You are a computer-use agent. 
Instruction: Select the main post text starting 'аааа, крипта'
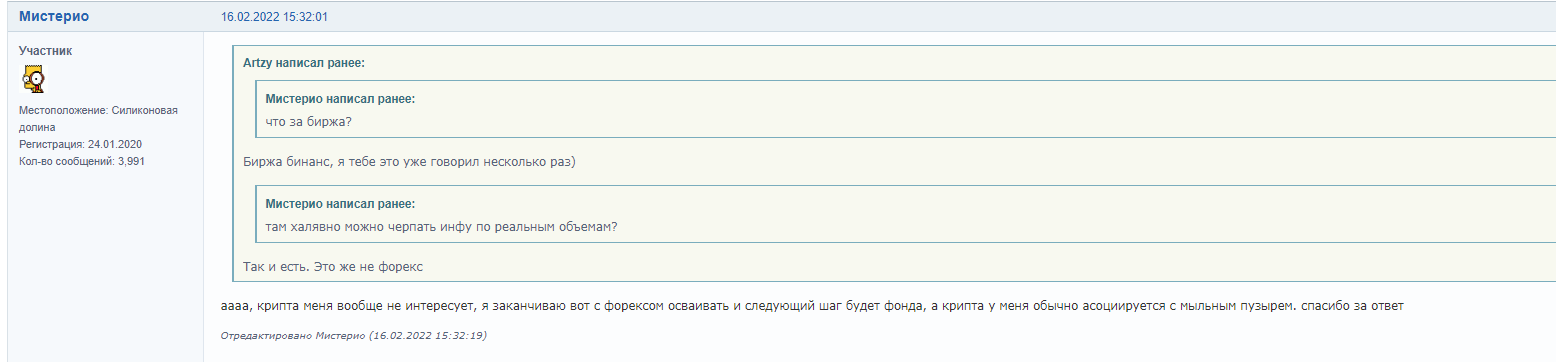point(812,305)
